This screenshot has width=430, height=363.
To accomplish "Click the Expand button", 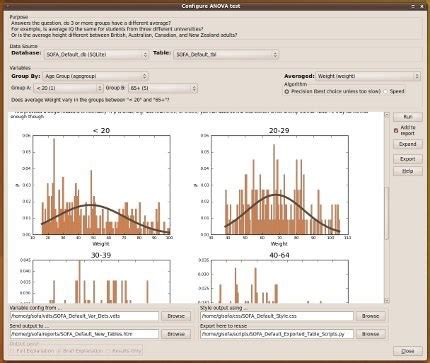I will click(x=408, y=144).
